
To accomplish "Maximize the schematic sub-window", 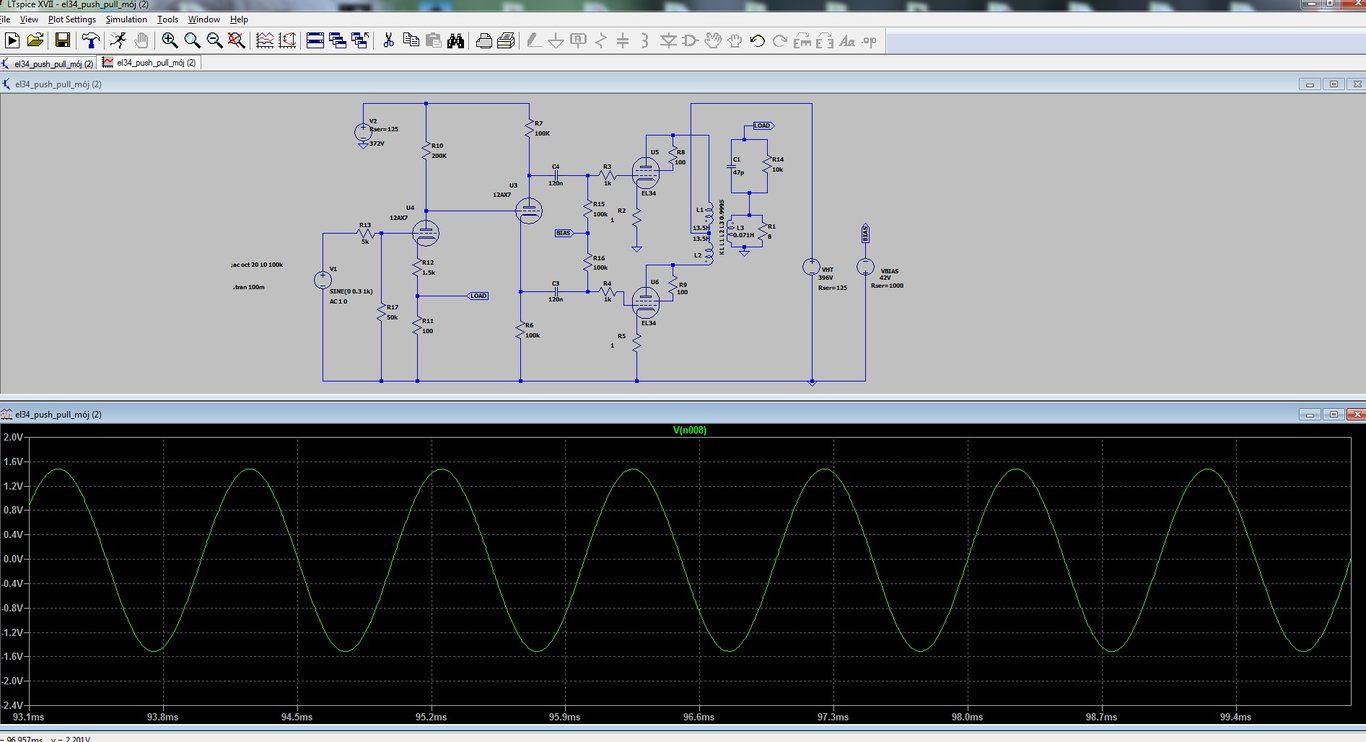I will 1333,84.
